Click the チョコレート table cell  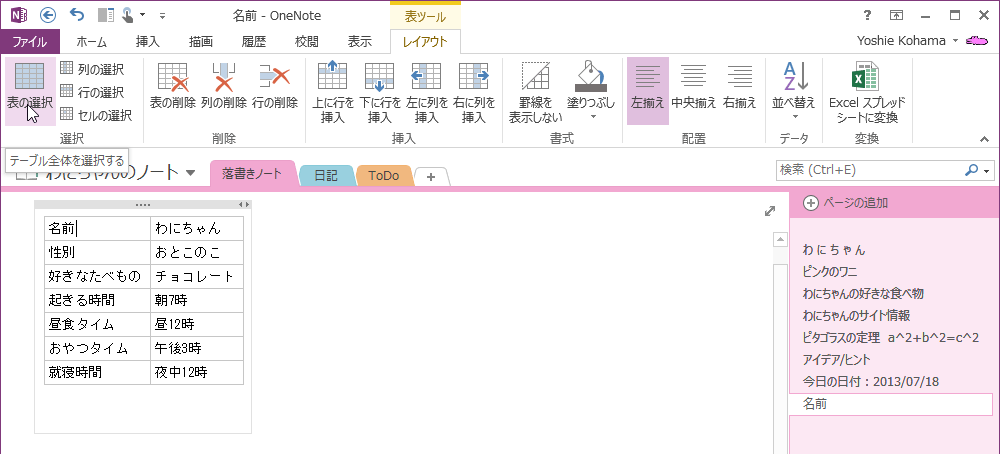tap(197, 276)
